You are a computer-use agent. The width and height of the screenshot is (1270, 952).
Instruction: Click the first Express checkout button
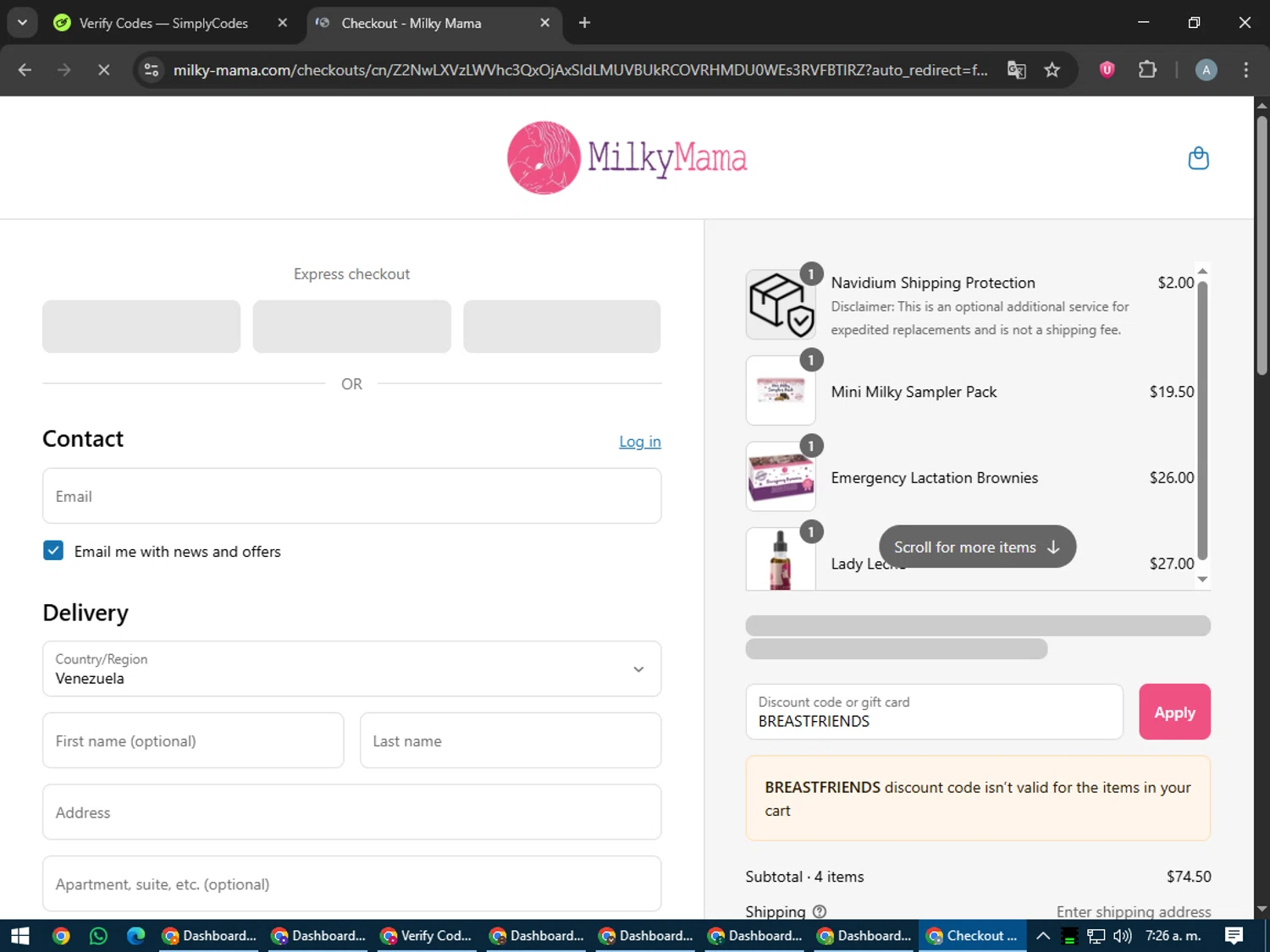coord(141,327)
